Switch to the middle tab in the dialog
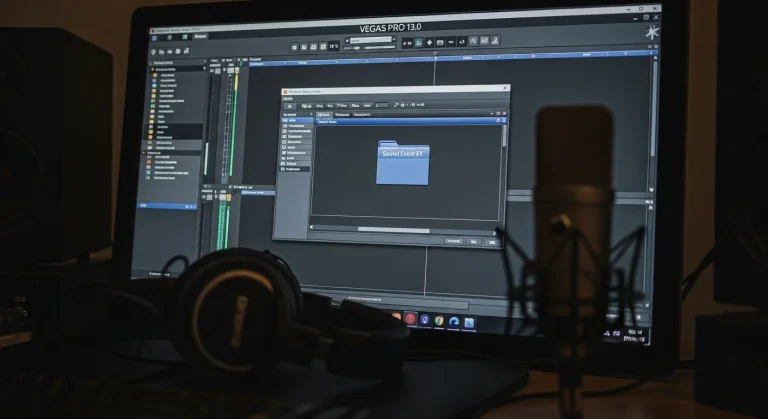The height and width of the screenshot is (419, 768). click(342, 115)
